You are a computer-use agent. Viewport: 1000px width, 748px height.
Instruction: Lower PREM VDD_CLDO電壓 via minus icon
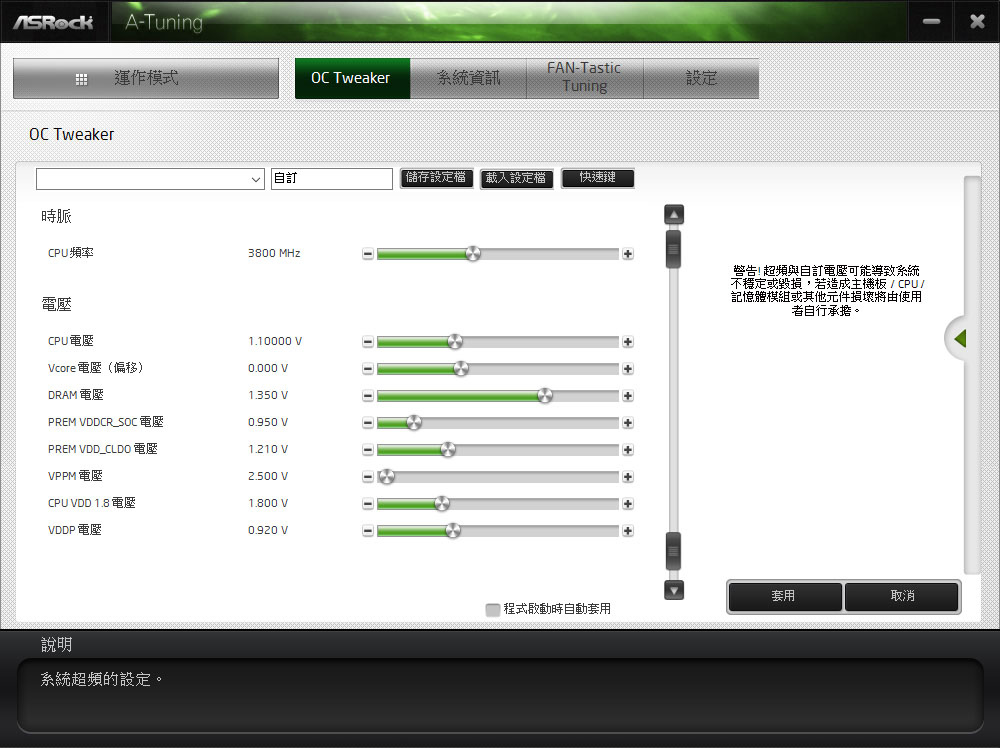coord(367,450)
